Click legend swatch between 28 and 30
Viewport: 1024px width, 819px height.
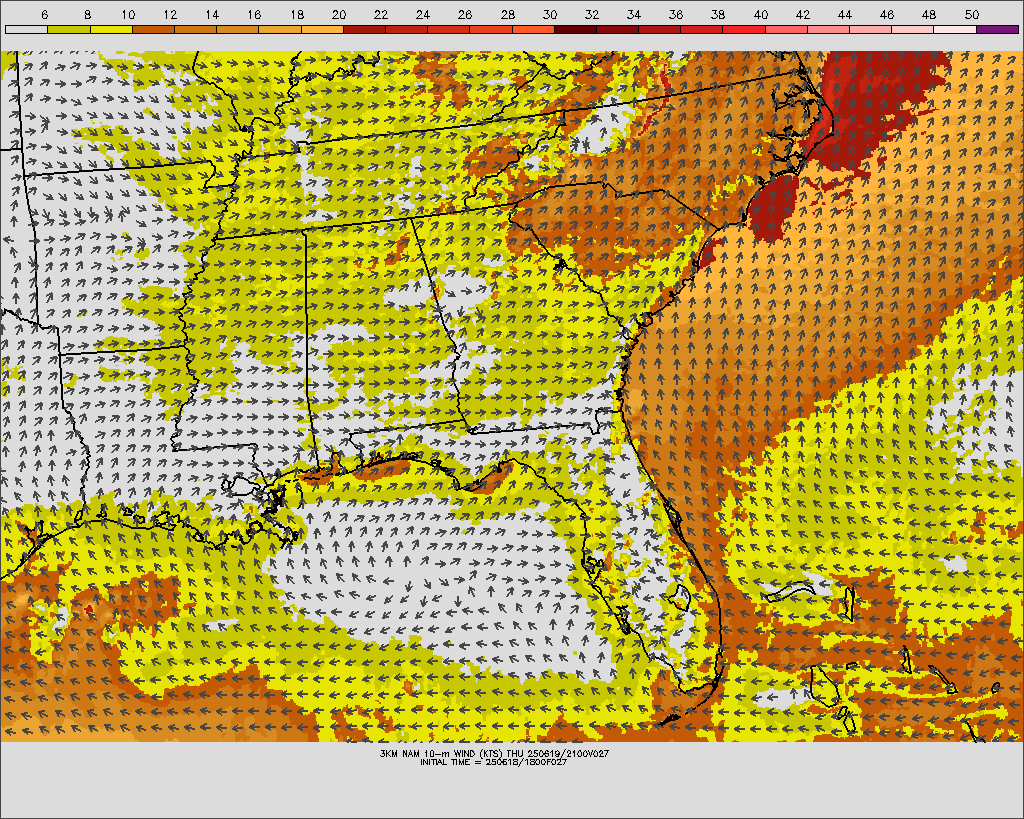point(534,29)
